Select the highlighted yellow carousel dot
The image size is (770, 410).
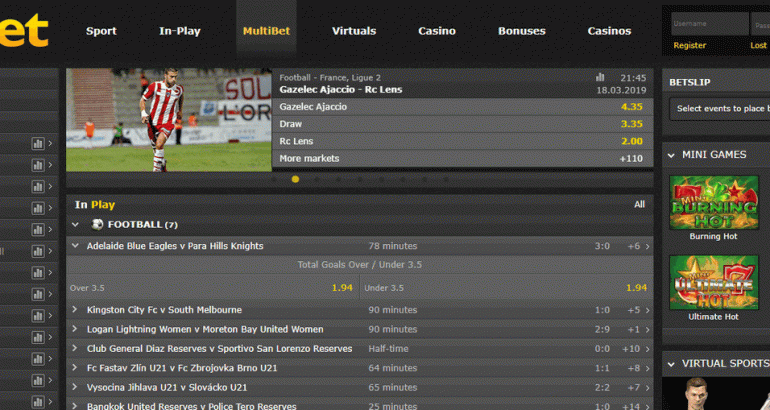[x=295, y=180]
